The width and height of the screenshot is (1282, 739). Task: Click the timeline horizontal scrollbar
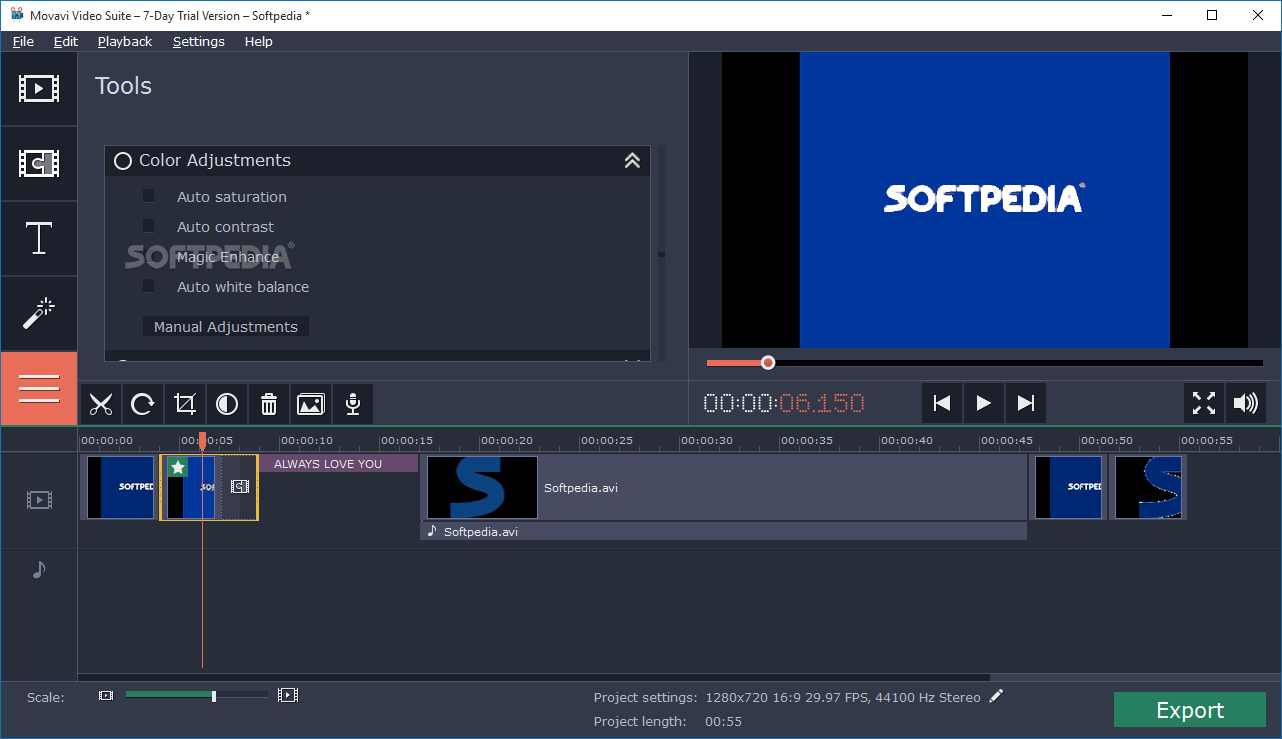pos(534,677)
